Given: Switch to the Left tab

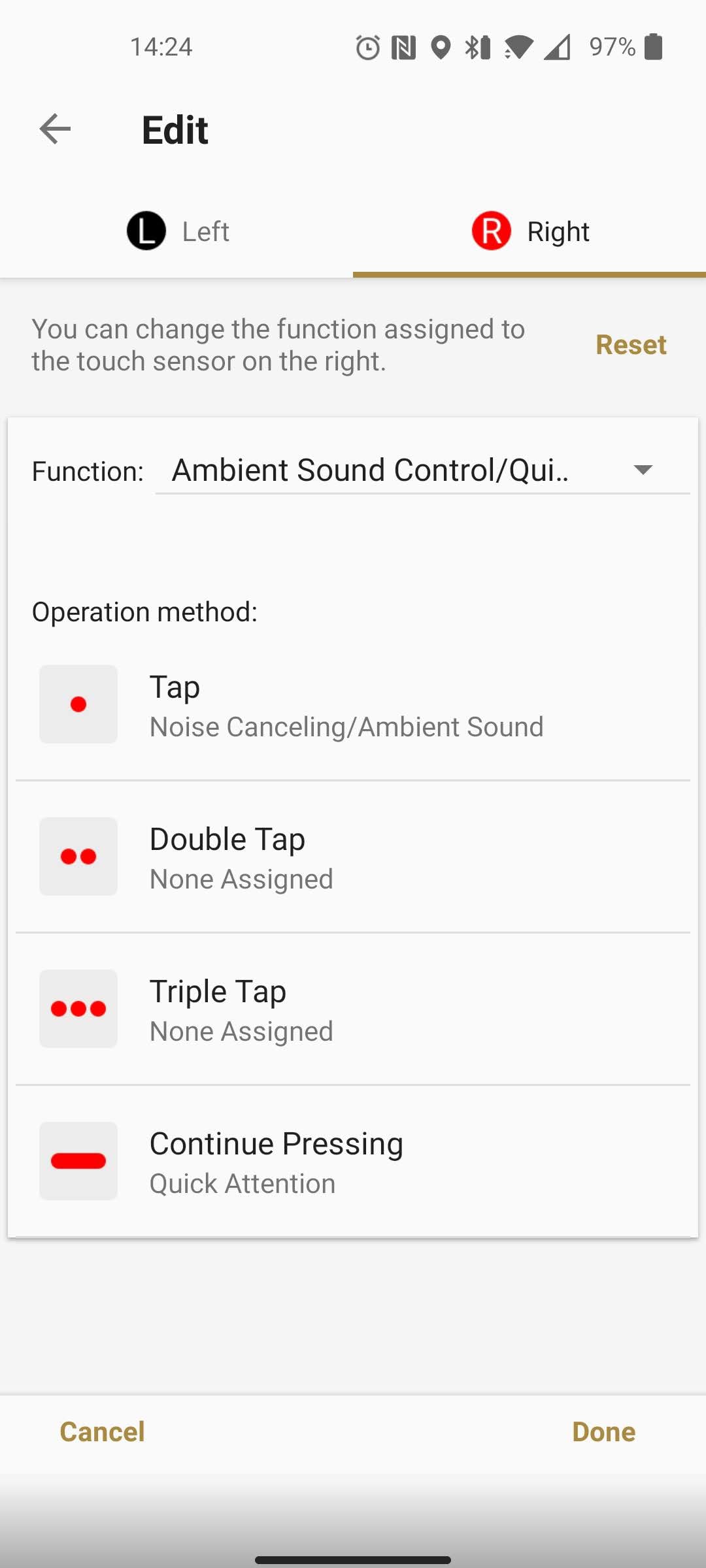Looking at the screenshot, I should click(177, 231).
